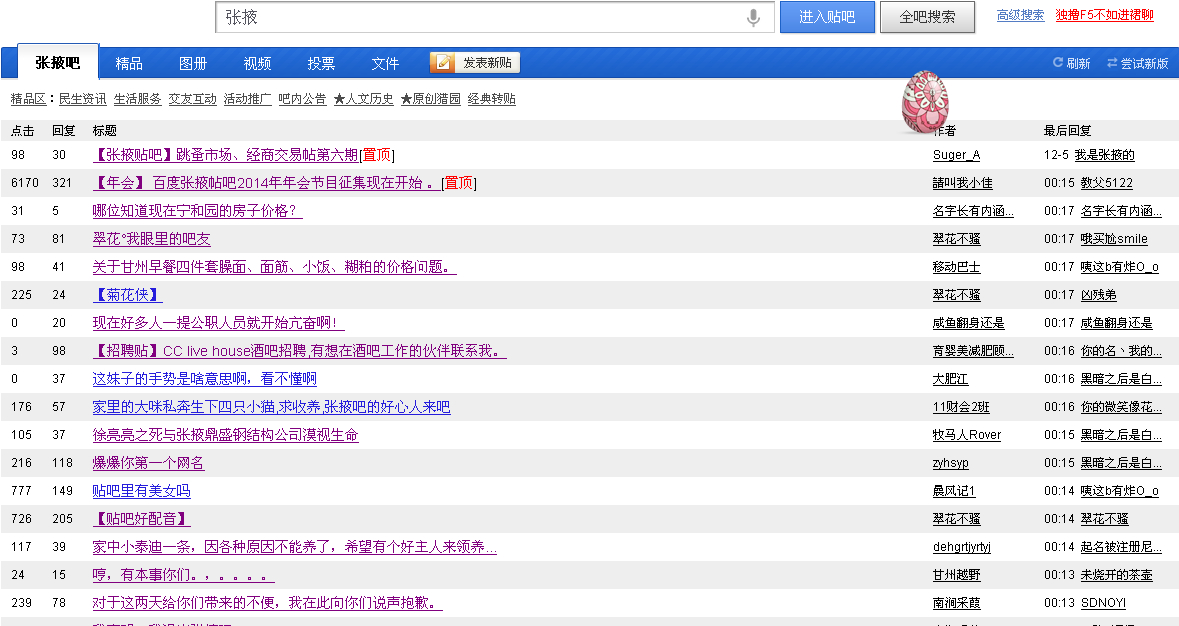Viewport: 1179px width, 626px height.
Task: Open author 晨风记1's profile
Action: click(x=953, y=491)
